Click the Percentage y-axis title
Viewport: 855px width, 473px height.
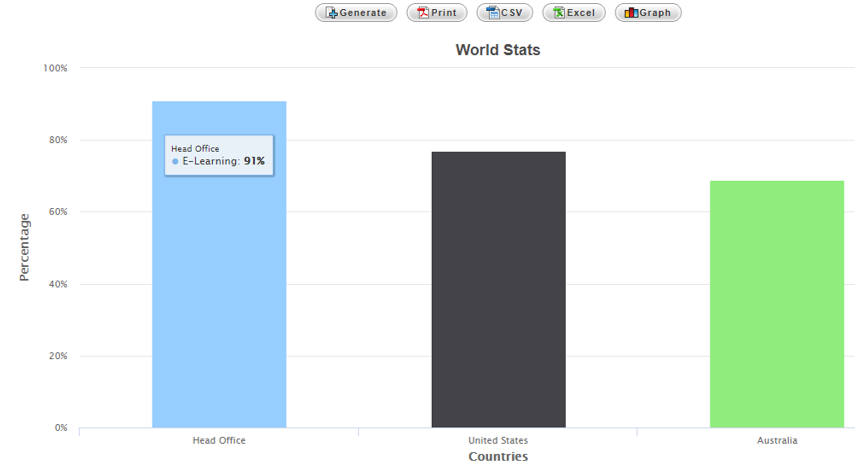(x=25, y=247)
